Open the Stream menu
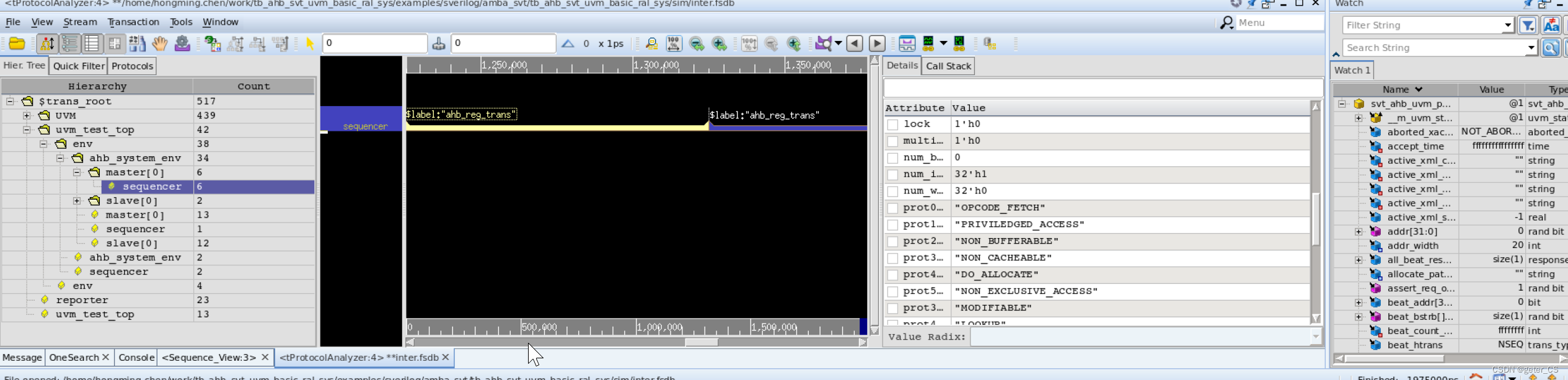Screen dimensions: 1568x380 (x=80, y=22)
